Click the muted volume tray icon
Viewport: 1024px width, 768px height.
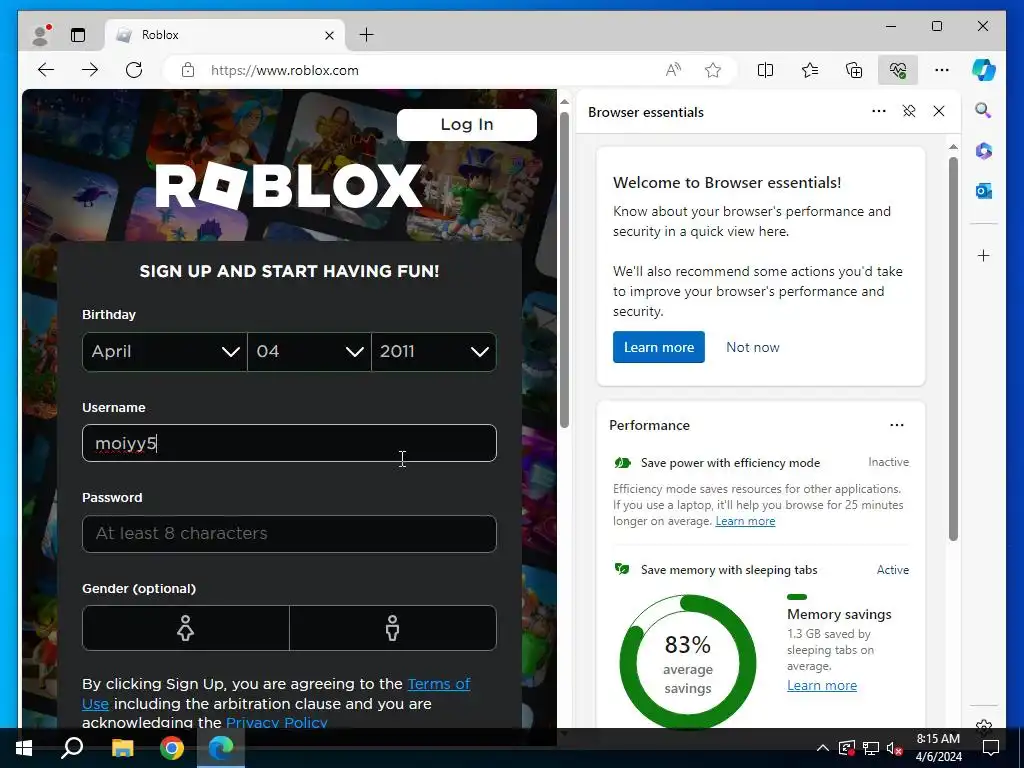pyautogui.click(x=894, y=748)
